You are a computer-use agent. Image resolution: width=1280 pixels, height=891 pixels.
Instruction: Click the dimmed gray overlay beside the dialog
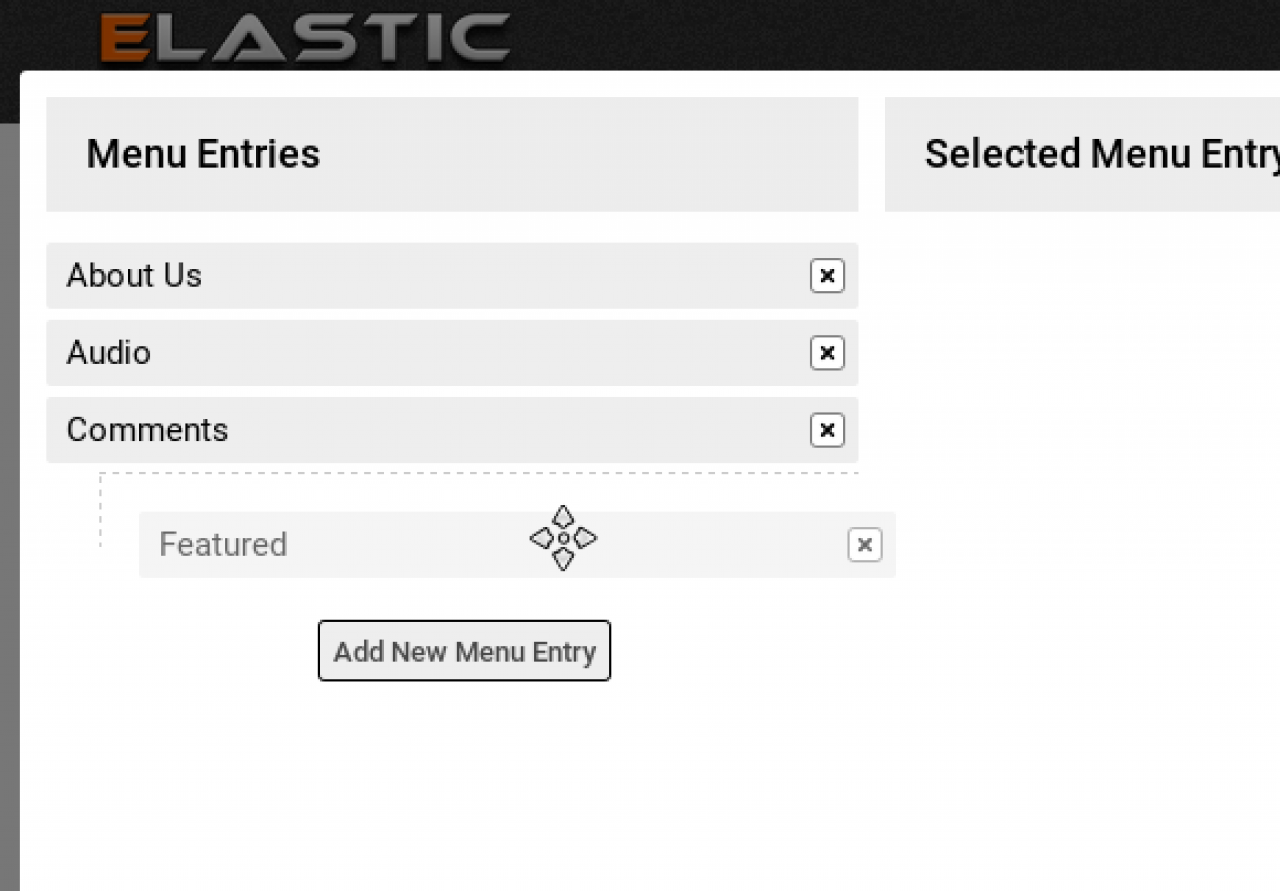[9, 500]
